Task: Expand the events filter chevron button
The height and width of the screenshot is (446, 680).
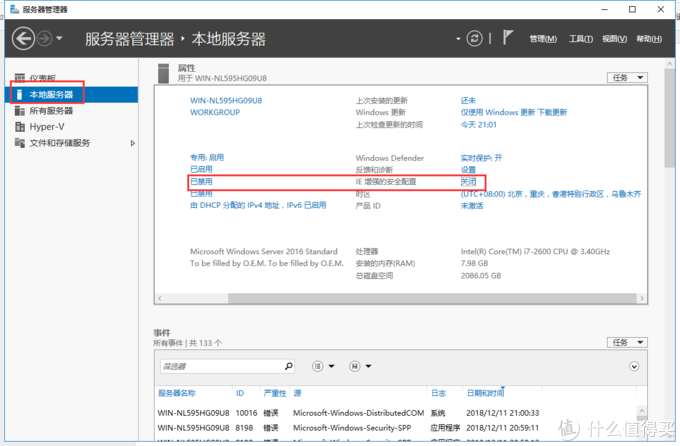Action: tap(634, 367)
